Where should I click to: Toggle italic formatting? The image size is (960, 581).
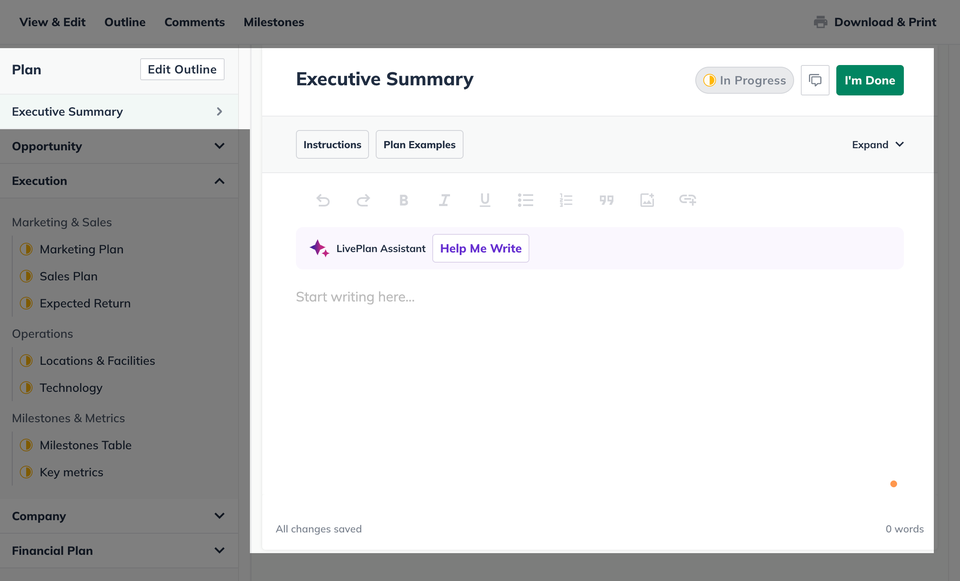click(x=444, y=200)
